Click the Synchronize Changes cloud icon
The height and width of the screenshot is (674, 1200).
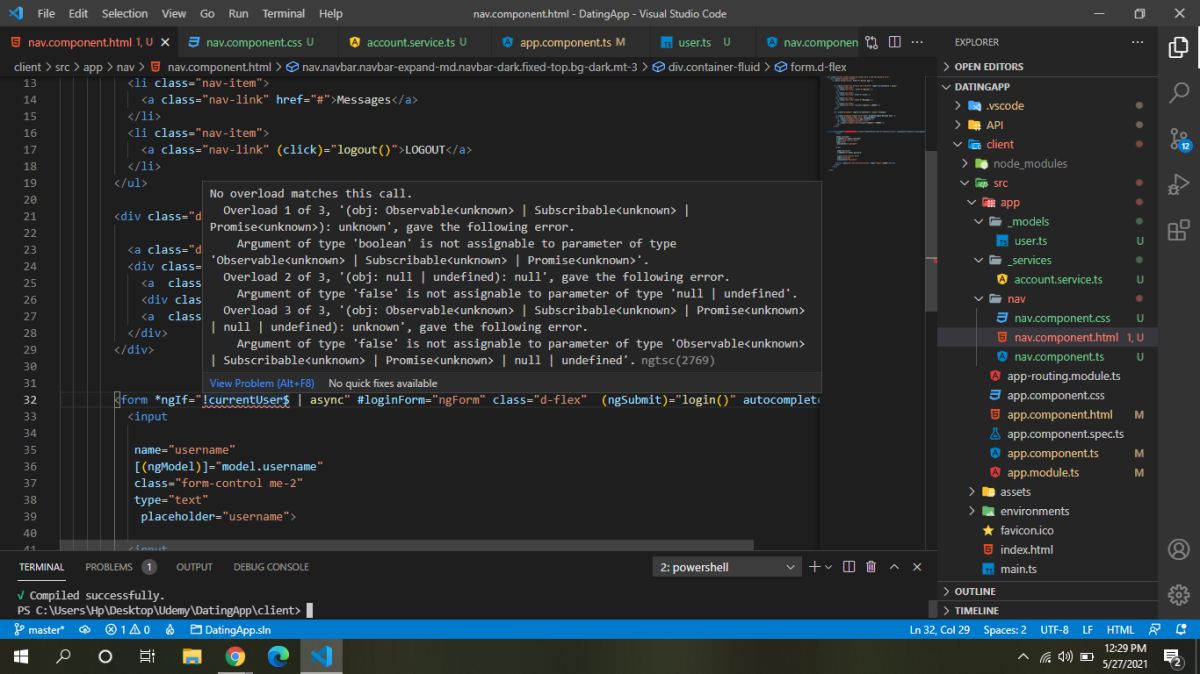[x=85, y=630]
